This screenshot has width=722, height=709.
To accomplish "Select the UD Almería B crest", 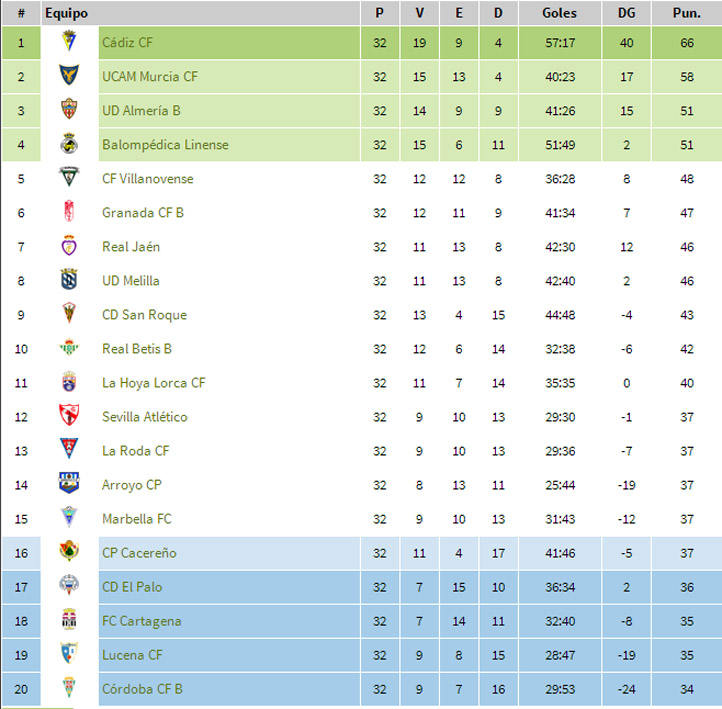I will [x=69, y=109].
